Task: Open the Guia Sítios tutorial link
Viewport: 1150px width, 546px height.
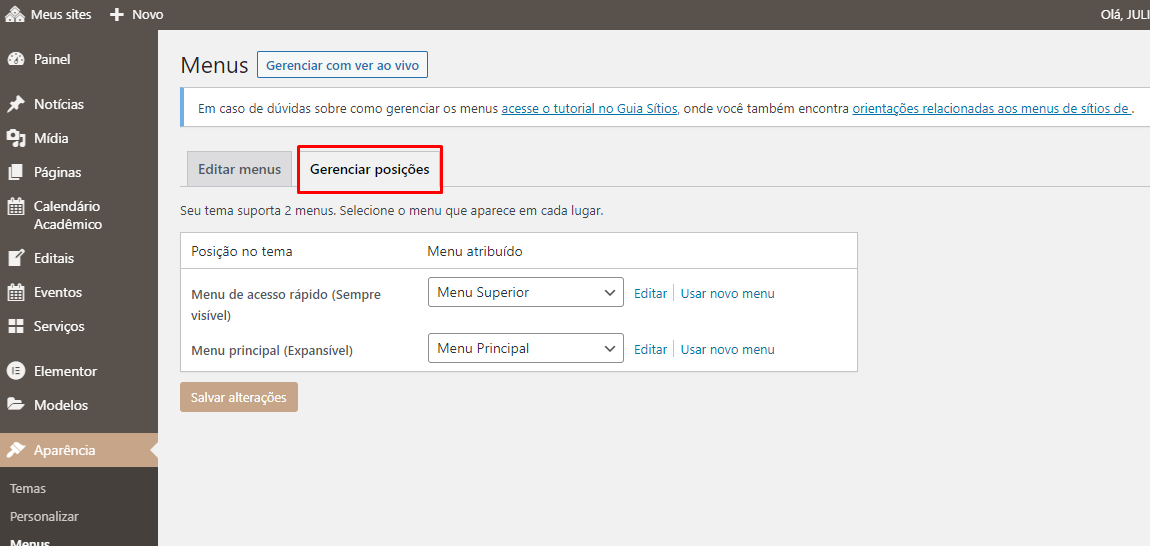Action: pos(589,108)
